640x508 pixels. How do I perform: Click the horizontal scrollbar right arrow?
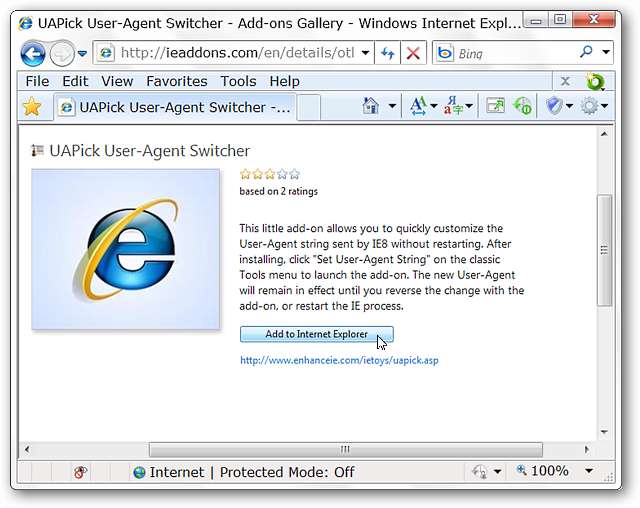[587, 450]
